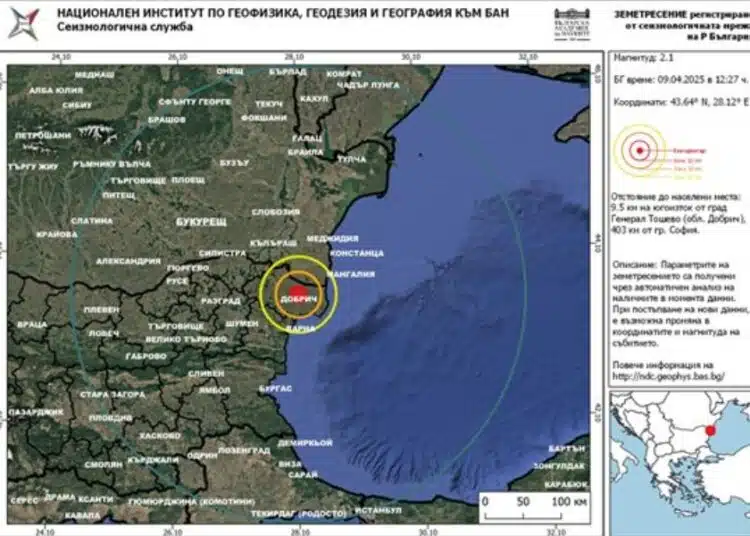
Task: Select the 'Координати: 43.64° N' line
Action: [681, 102]
